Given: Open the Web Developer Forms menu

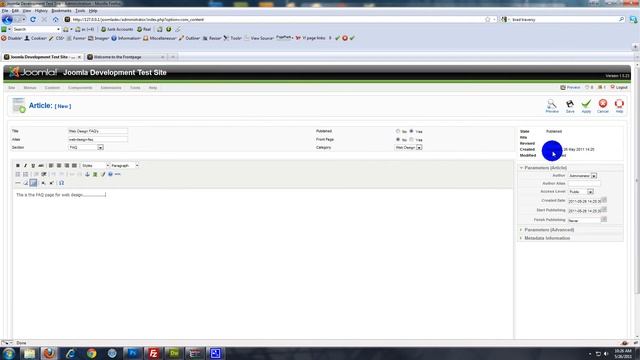Looking at the screenshot, I should (76, 38).
